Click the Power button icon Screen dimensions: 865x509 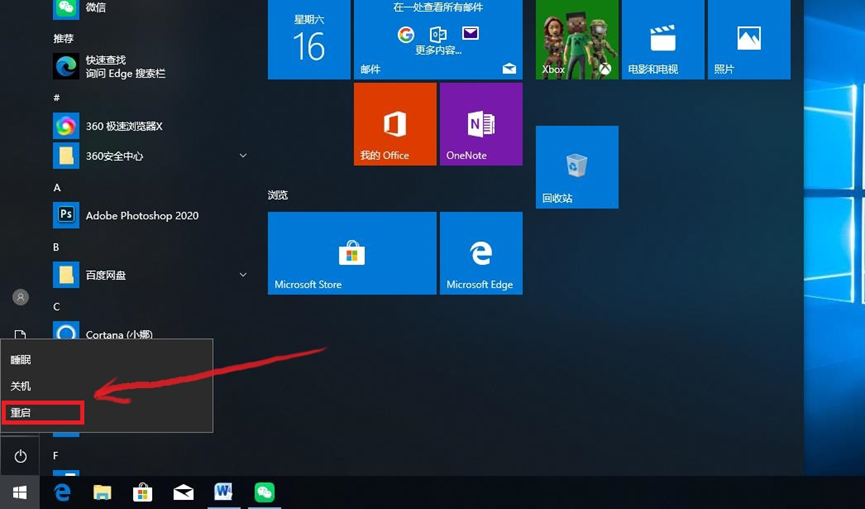[x=20, y=456]
